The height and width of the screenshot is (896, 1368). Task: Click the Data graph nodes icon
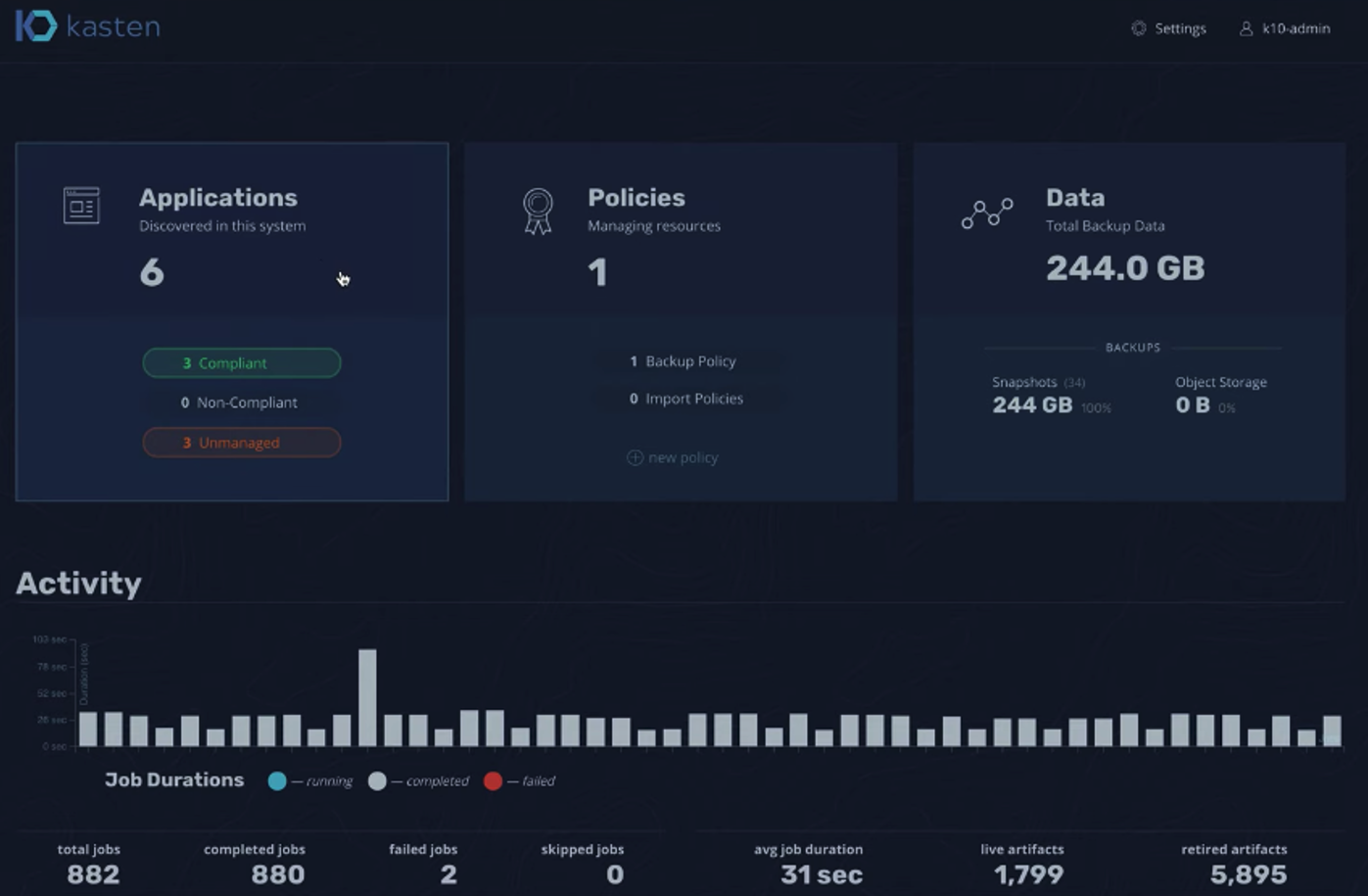[x=987, y=212]
